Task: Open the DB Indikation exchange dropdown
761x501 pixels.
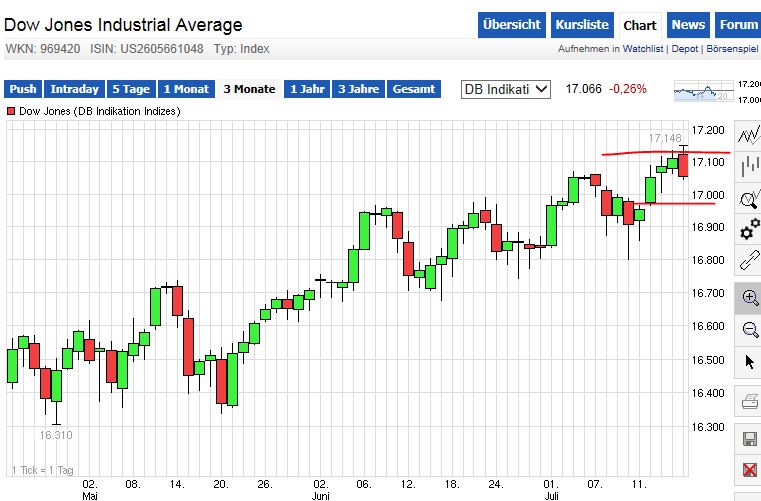Action: [506, 89]
